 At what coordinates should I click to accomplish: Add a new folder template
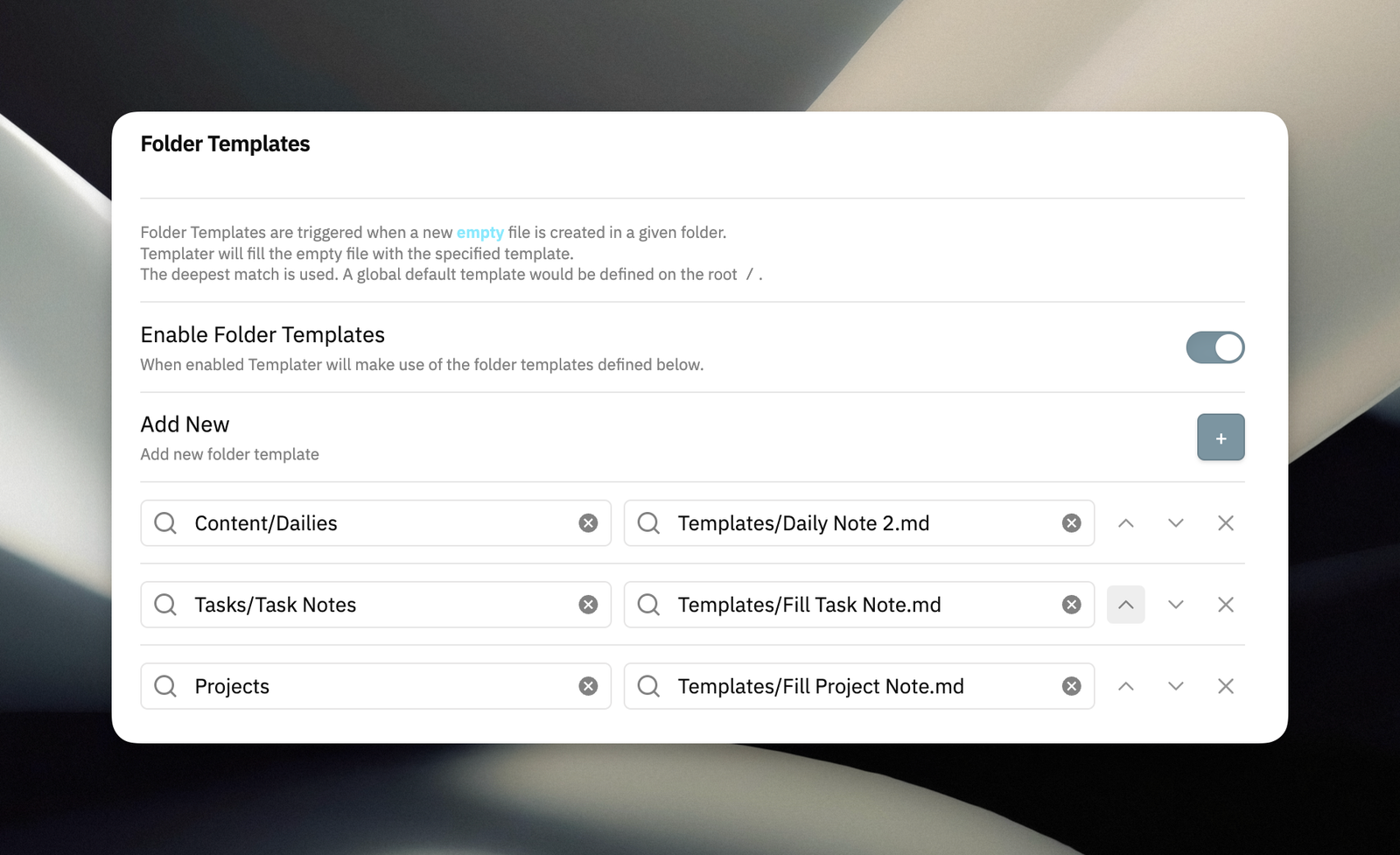1221,438
